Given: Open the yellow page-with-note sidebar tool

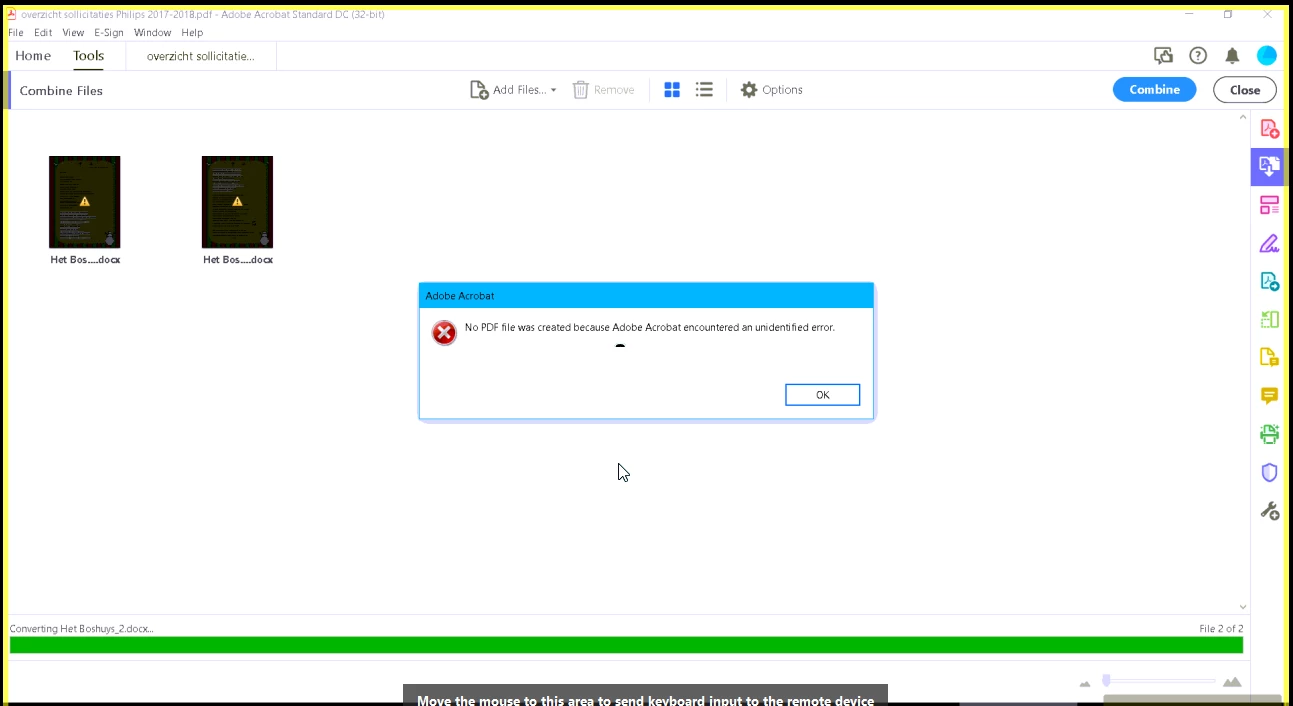Looking at the screenshot, I should (x=1269, y=358).
